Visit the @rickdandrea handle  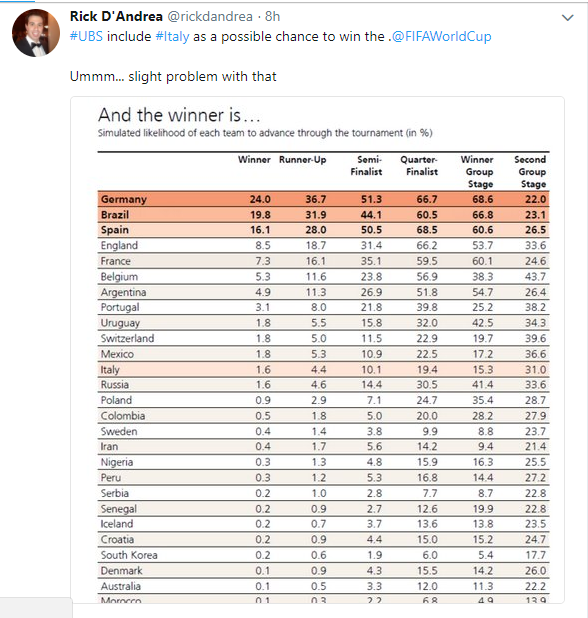tap(210, 17)
